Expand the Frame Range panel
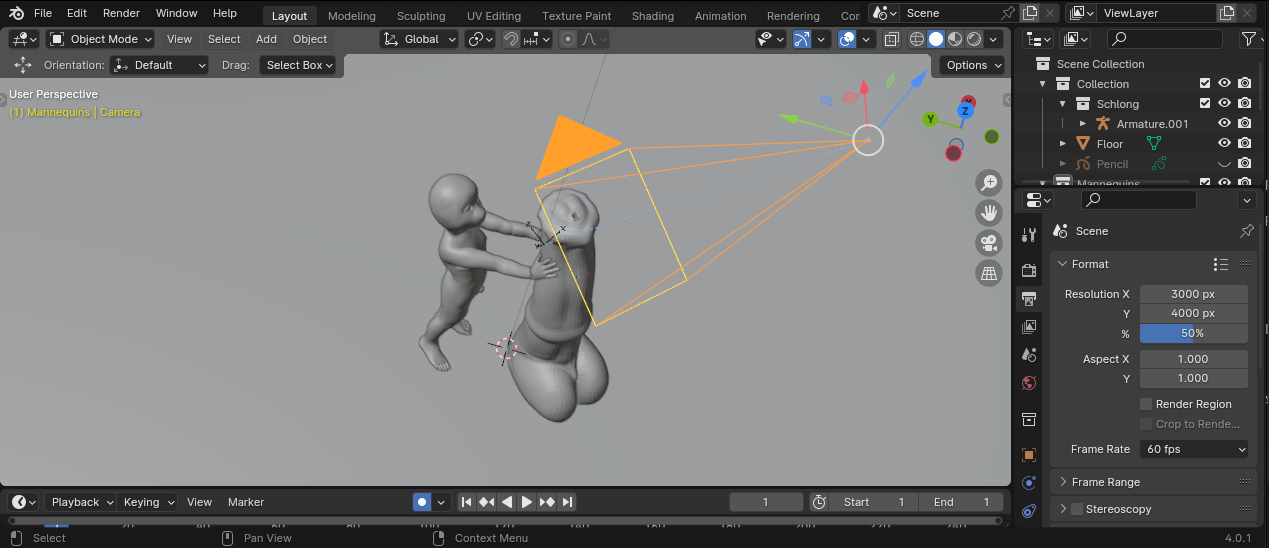This screenshot has width=1269, height=548. [1105, 482]
